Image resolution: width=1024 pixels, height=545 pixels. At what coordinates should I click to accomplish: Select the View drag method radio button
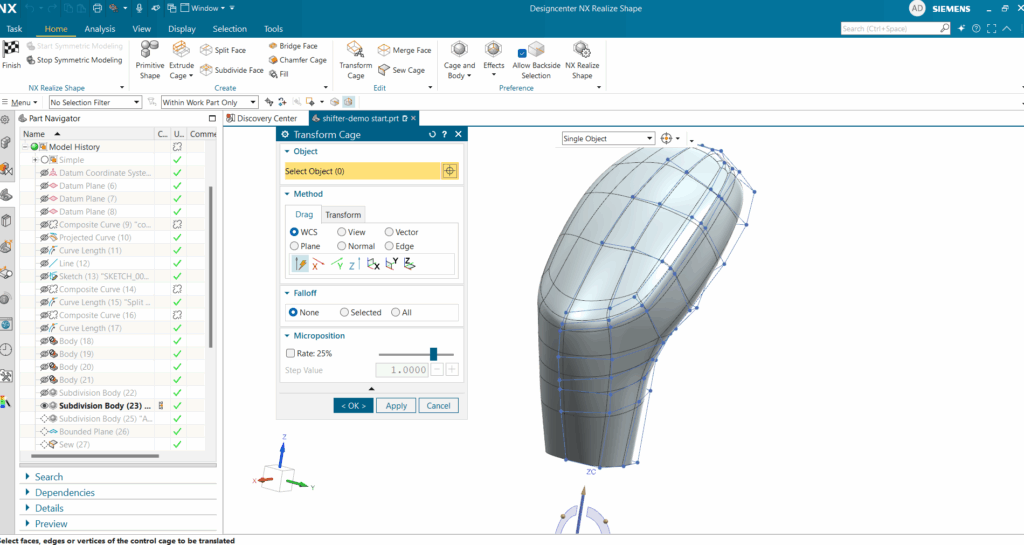point(343,232)
